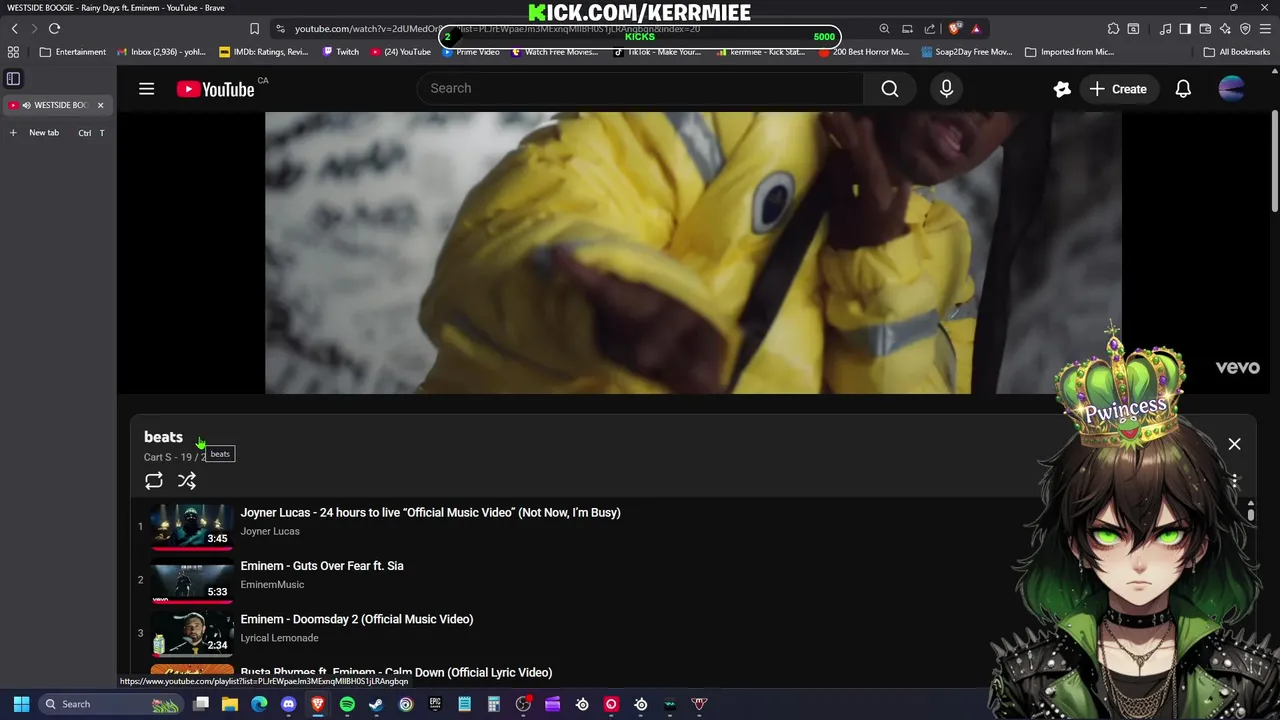Click the Lyrical Lemonade channel name

click(x=280, y=638)
